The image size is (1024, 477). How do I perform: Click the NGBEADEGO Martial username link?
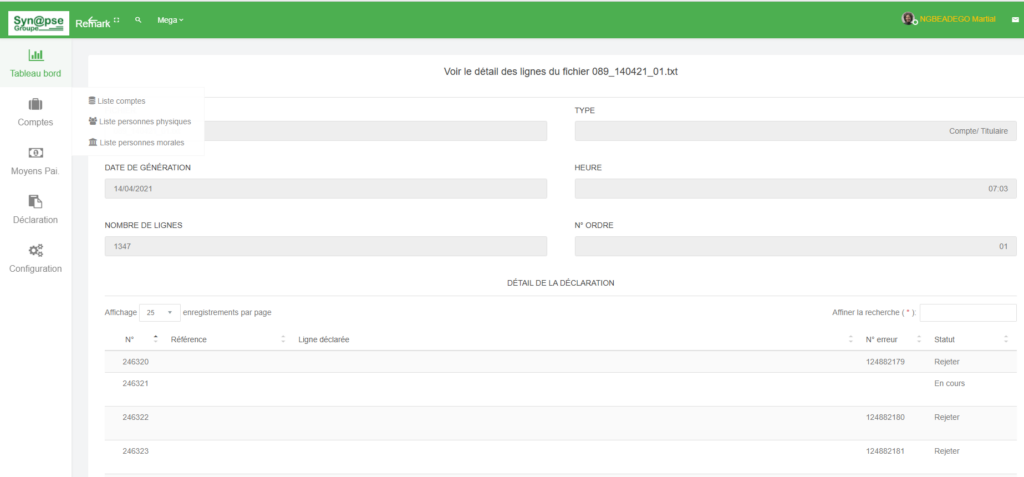(957, 20)
